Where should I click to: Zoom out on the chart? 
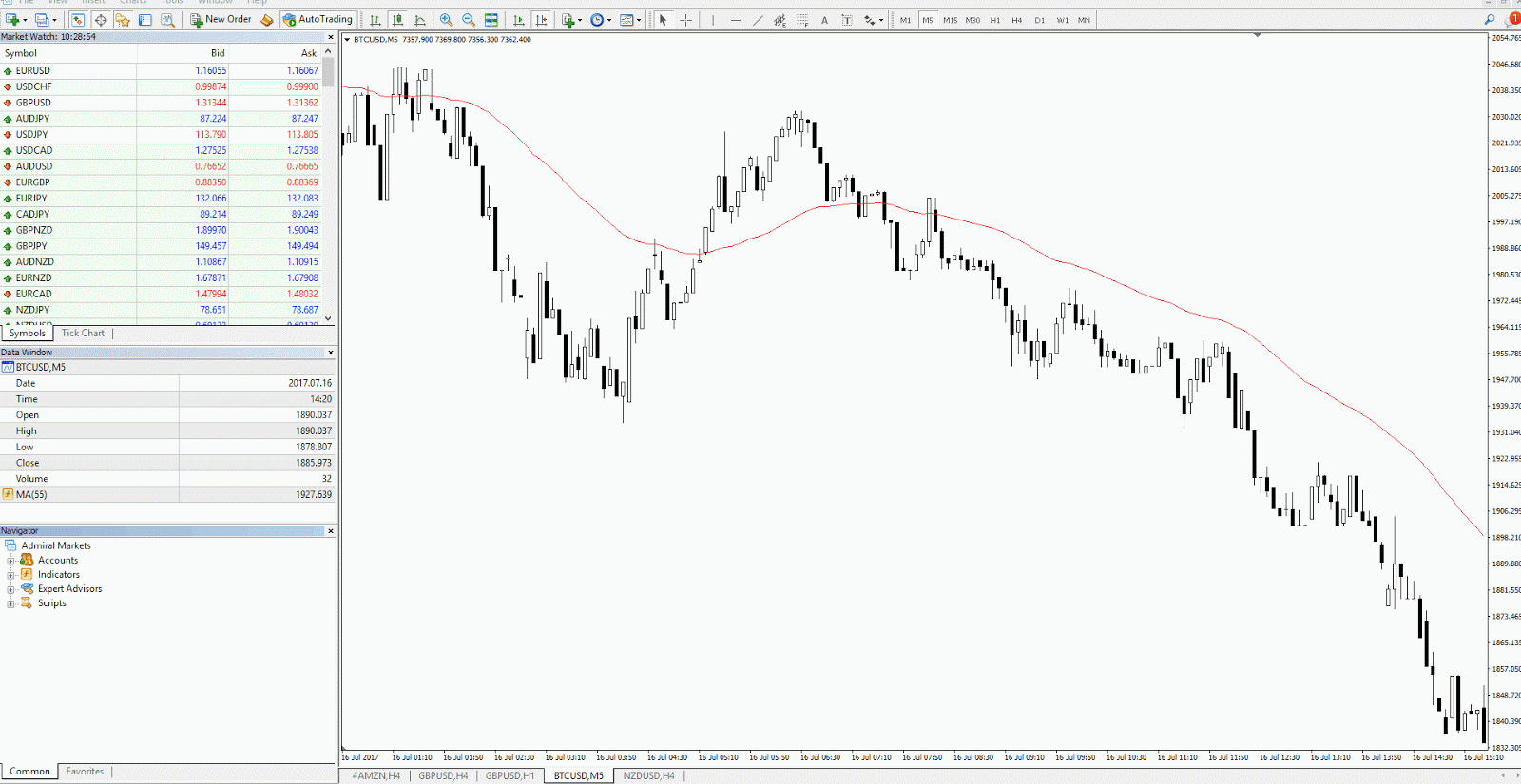[x=468, y=19]
